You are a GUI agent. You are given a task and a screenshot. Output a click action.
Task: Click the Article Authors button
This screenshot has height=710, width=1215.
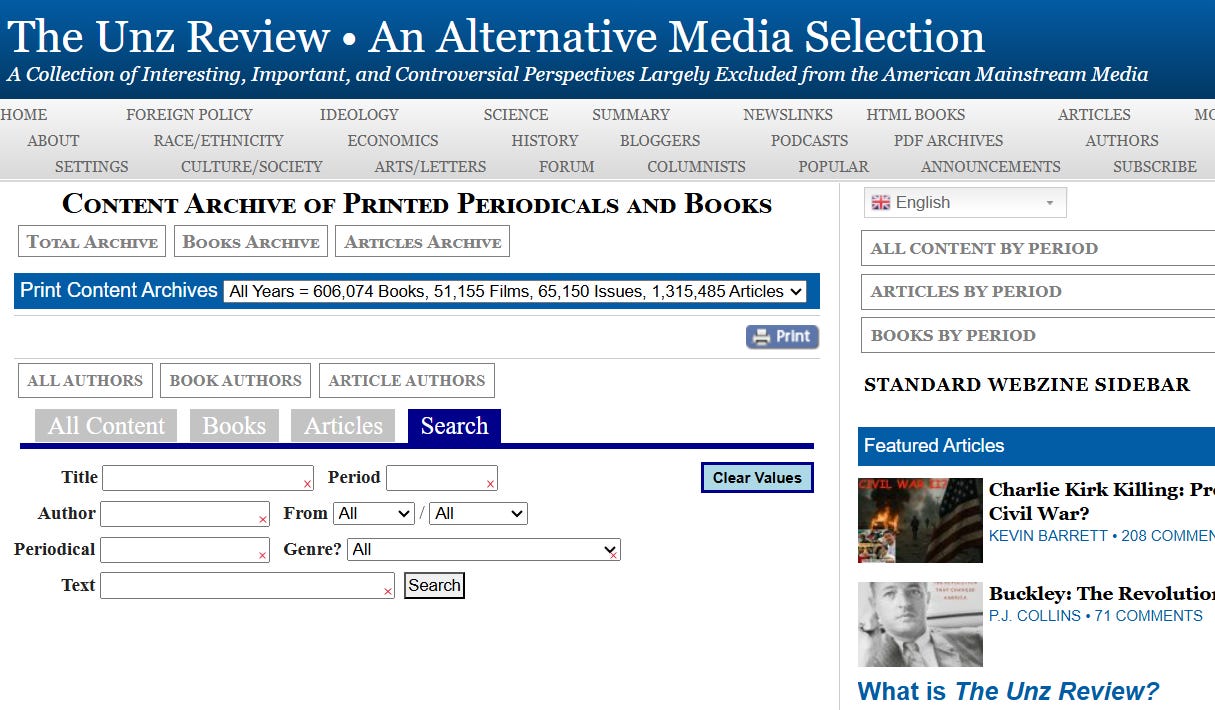click(x=406, y=380)
